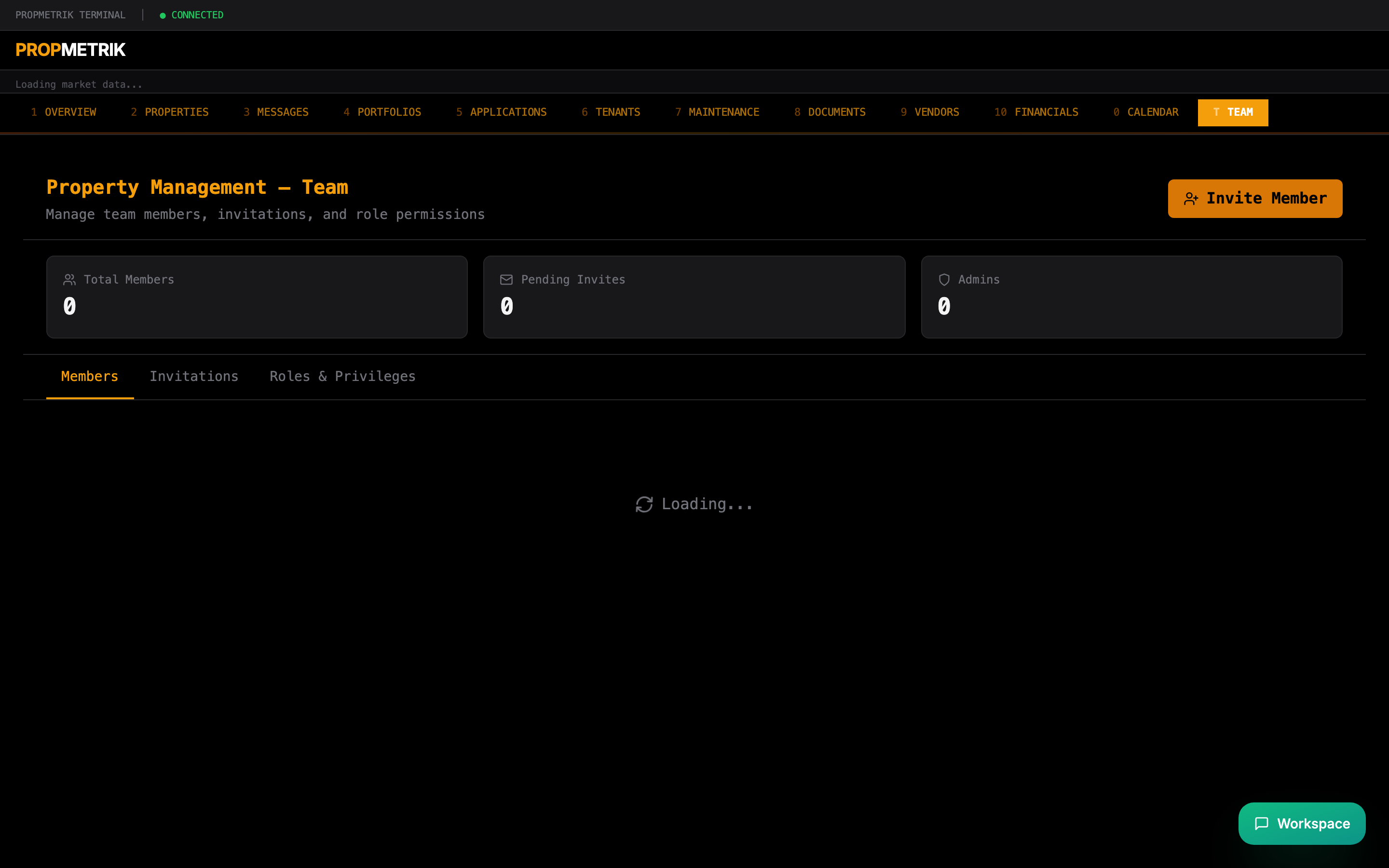Click the Workspace chat bubble icon
The height and width of the screenshot is (868, 1389).
[1262, 823]
